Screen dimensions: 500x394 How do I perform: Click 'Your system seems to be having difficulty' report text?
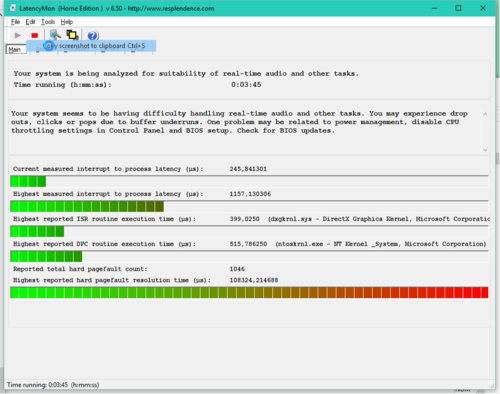[239, 122]
